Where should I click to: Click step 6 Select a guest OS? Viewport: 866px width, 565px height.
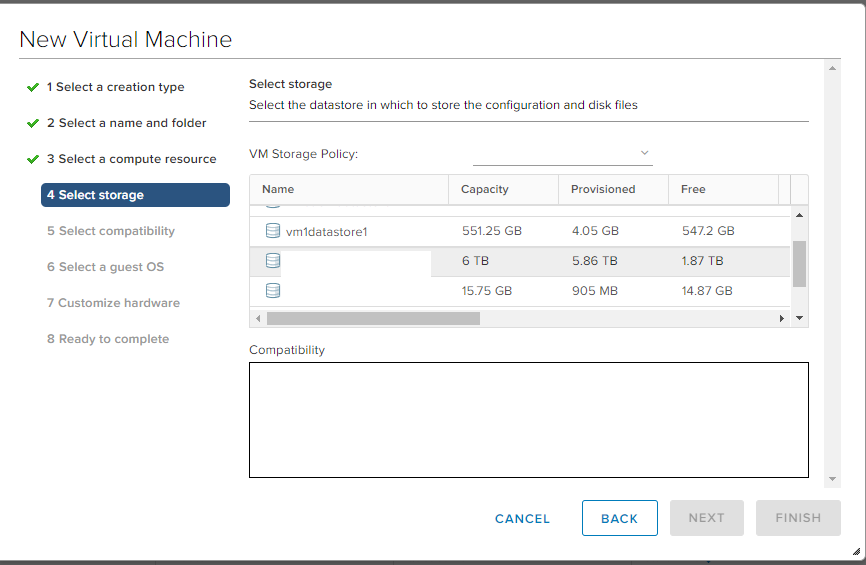pyautogui.click(x=105, y=267)
